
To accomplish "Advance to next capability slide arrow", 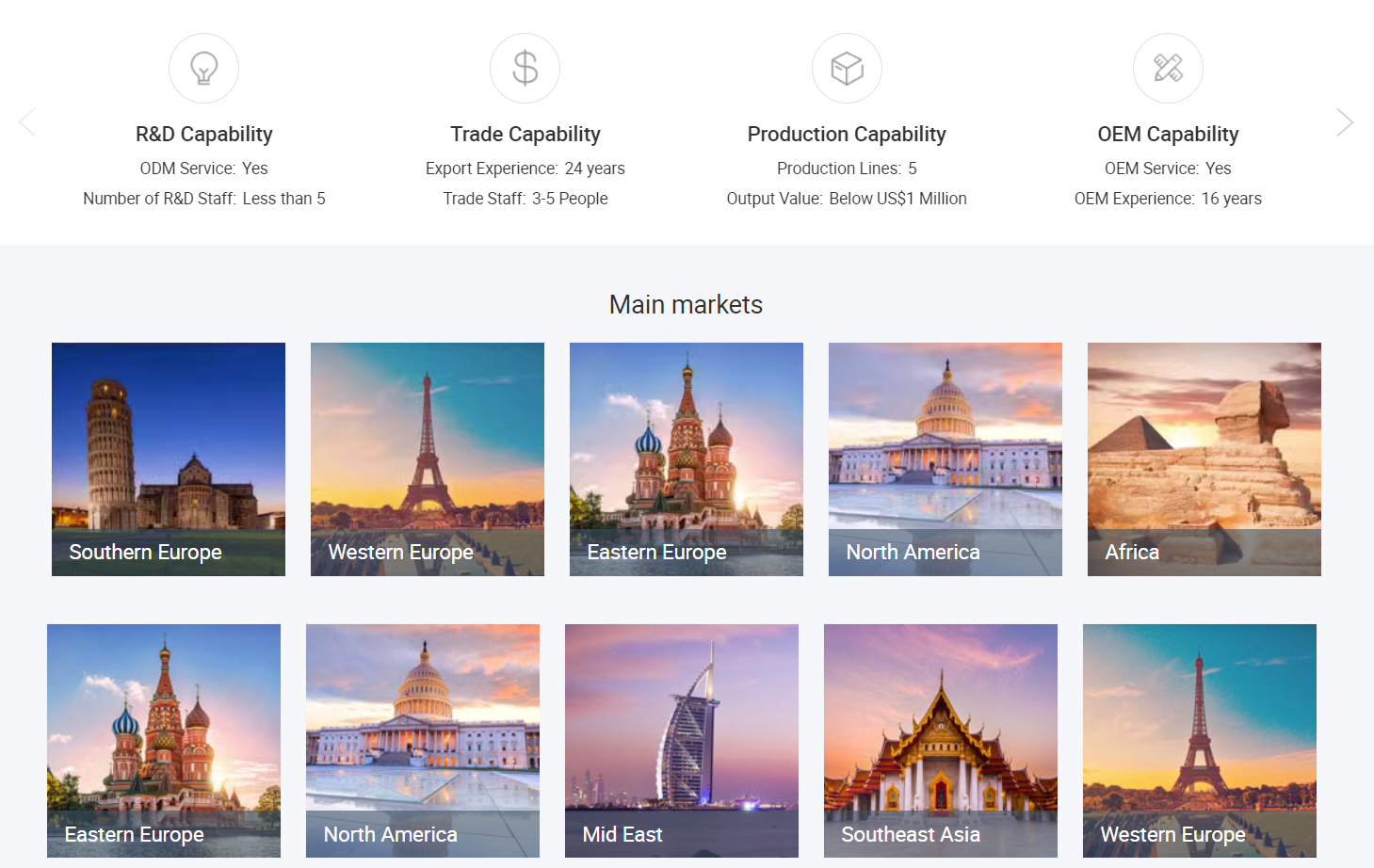I will [x=1345, y=122].
